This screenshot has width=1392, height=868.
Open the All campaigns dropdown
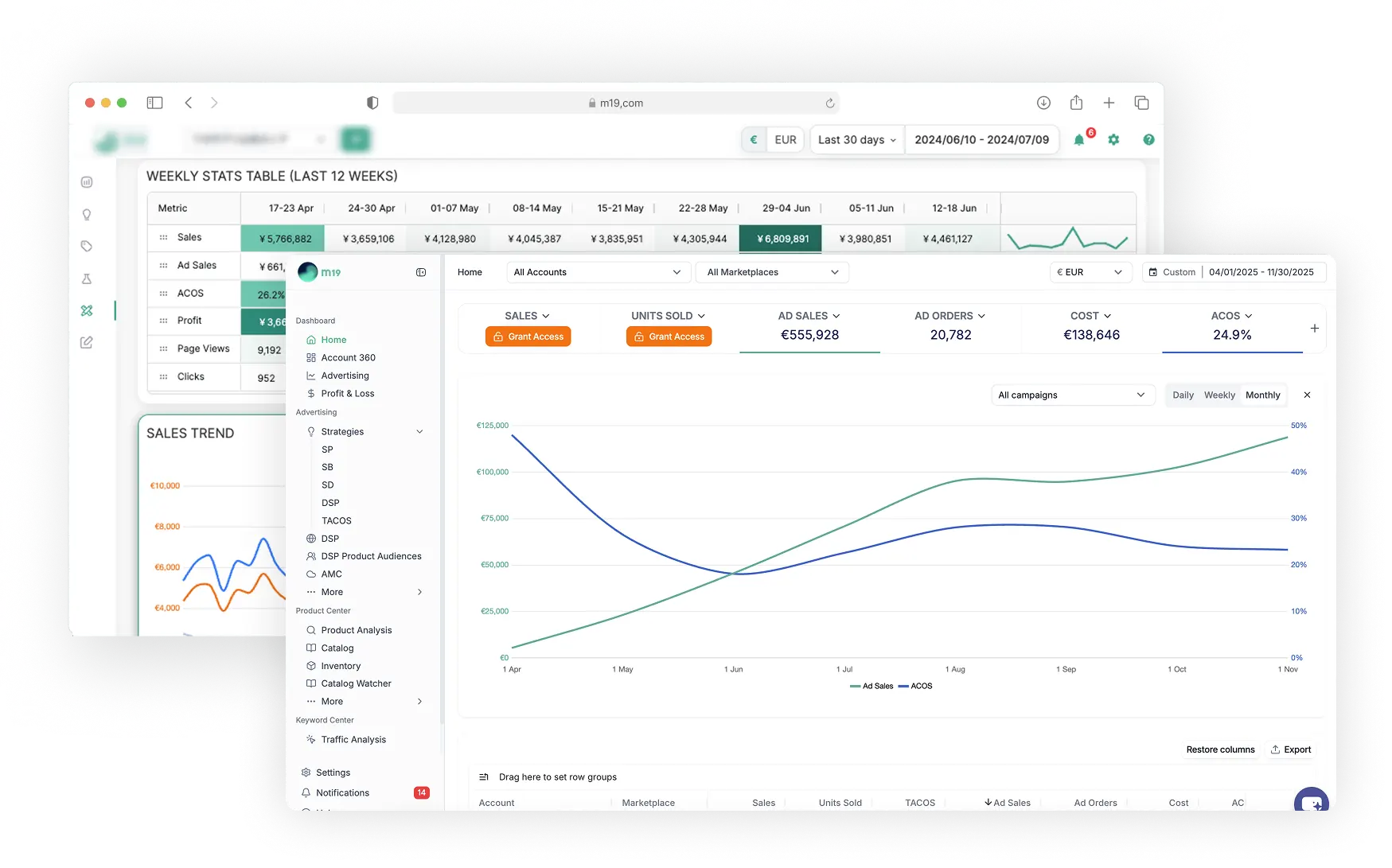click(x=1072, y=395)
